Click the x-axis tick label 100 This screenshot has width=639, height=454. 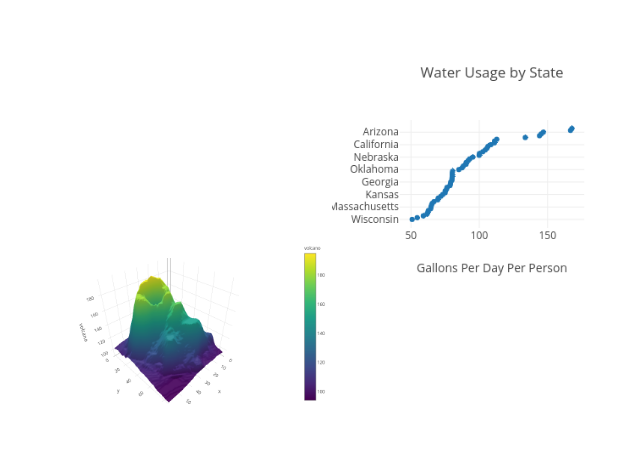tap(479, 236)
